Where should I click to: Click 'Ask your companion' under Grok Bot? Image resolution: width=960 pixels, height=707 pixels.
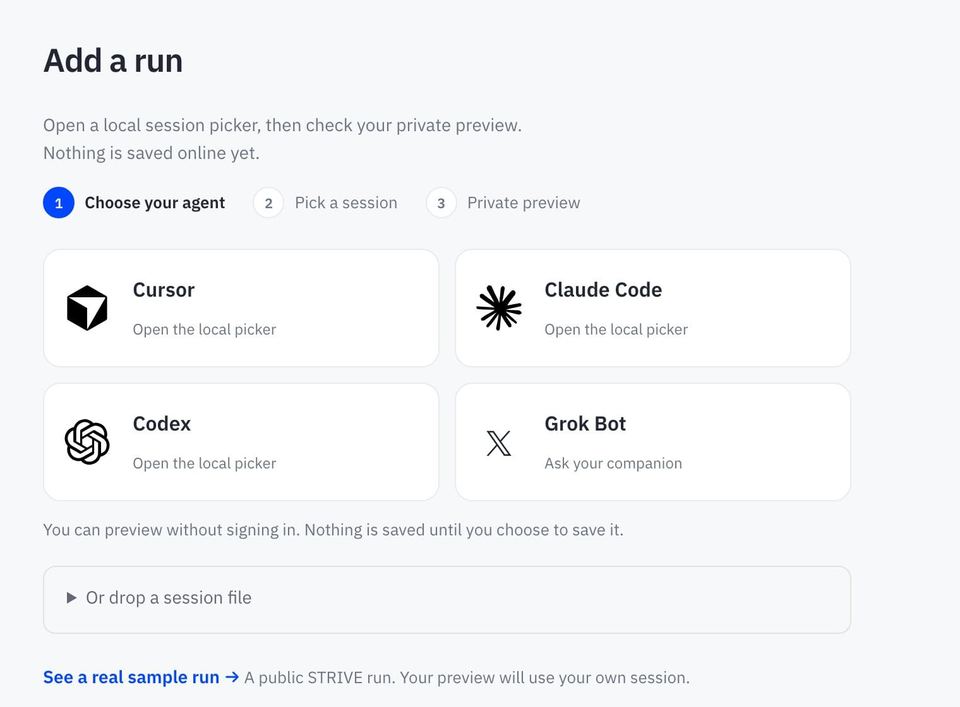613,463
